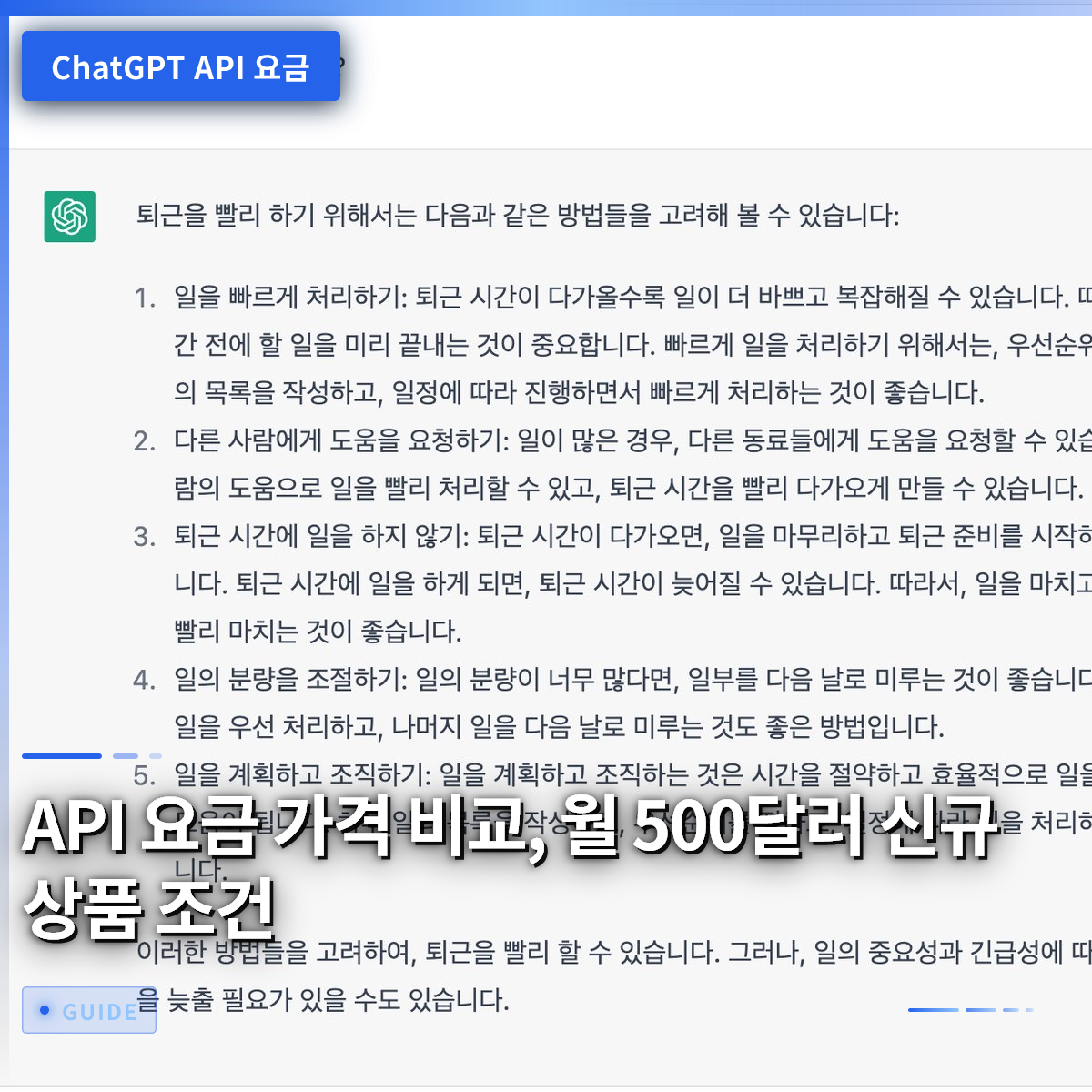Click the GUIDE label button
The height and width of the screenshot is (1092, 1092).
pyautogui.click(x=89, y=1010)
